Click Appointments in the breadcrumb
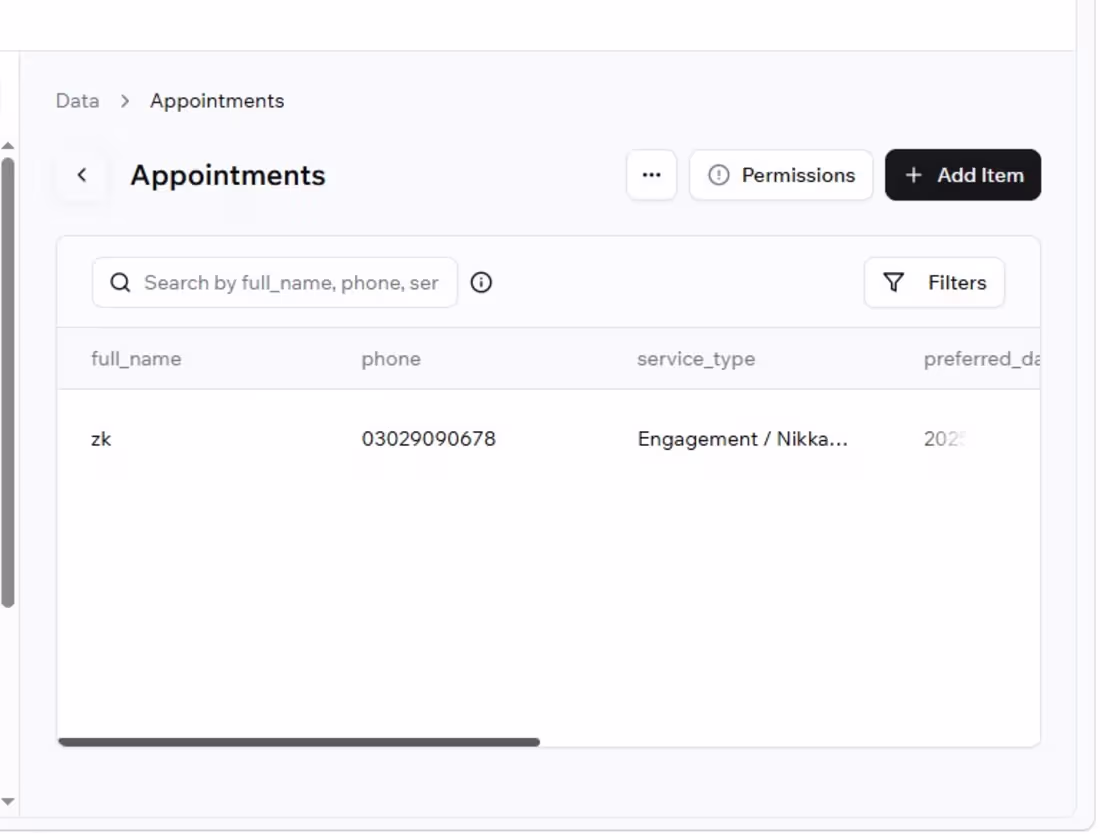 click(x=217, y=101)
